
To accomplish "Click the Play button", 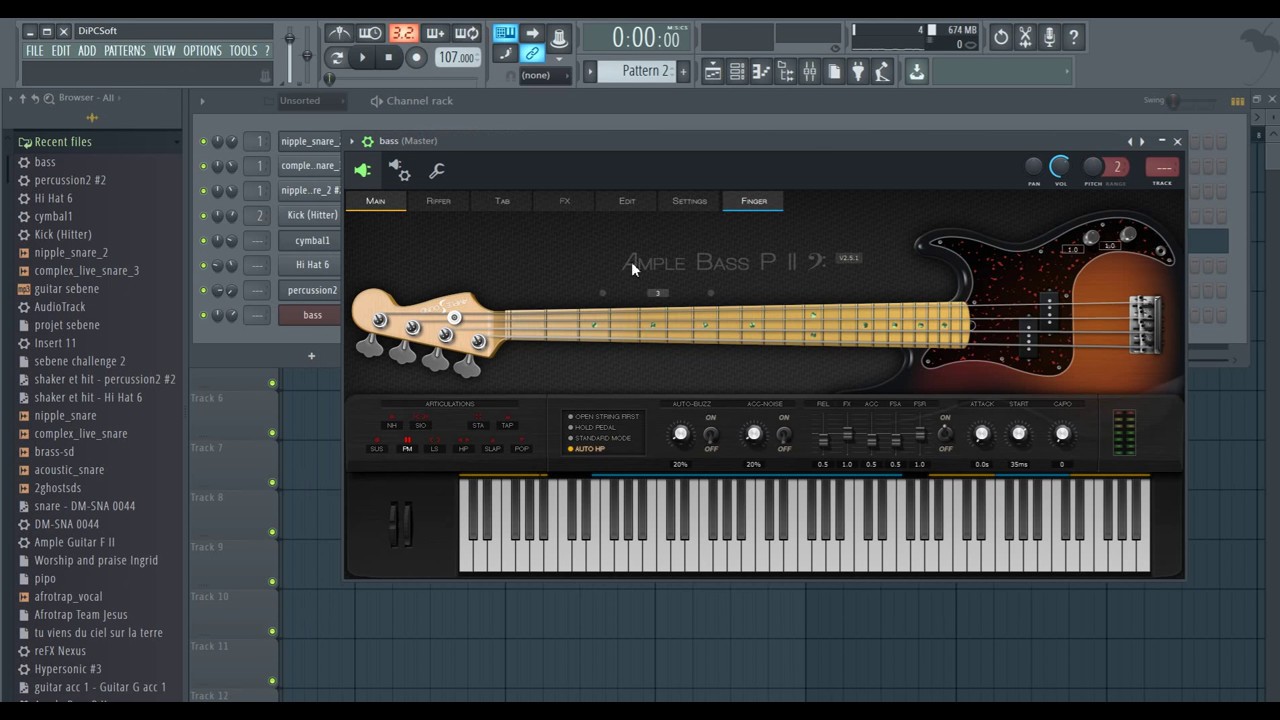I will point(363,58).
